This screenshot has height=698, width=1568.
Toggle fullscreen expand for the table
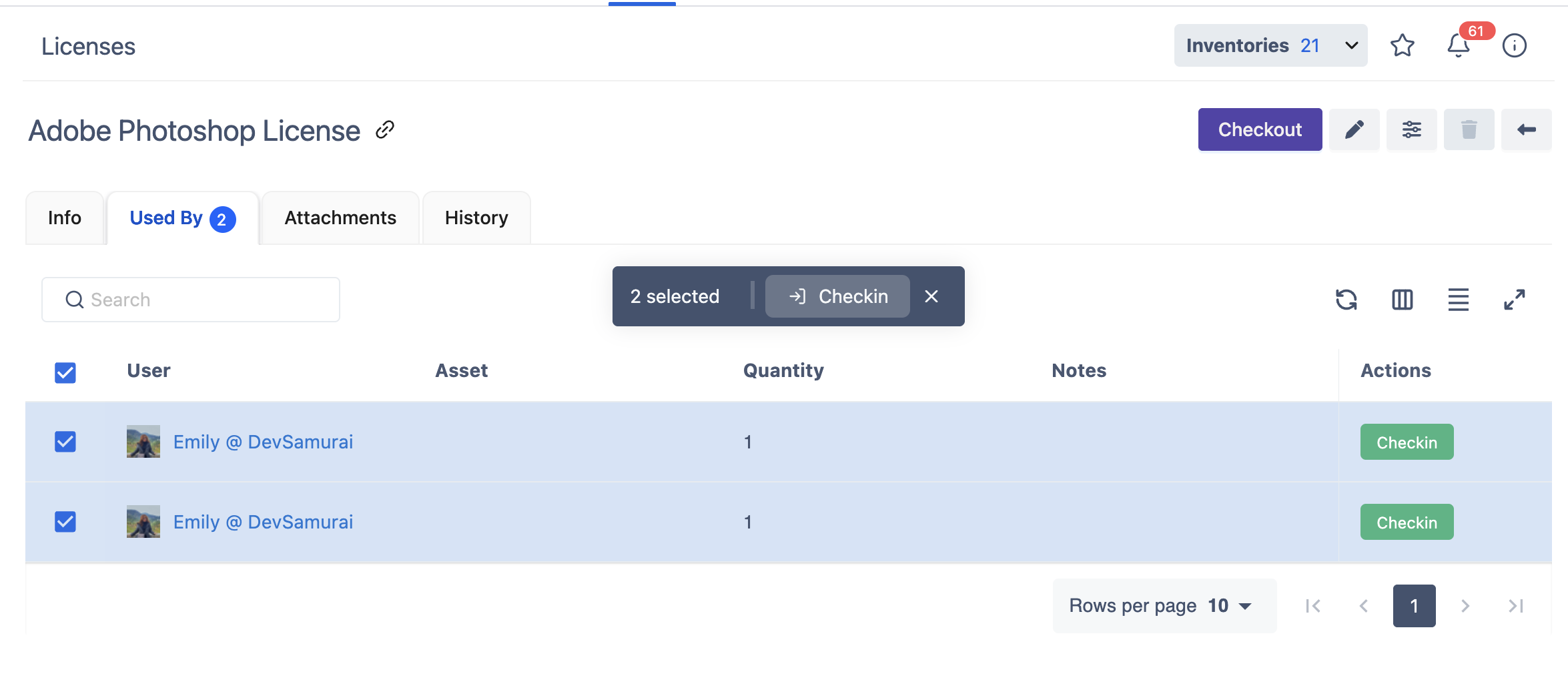pos(1514,300)
